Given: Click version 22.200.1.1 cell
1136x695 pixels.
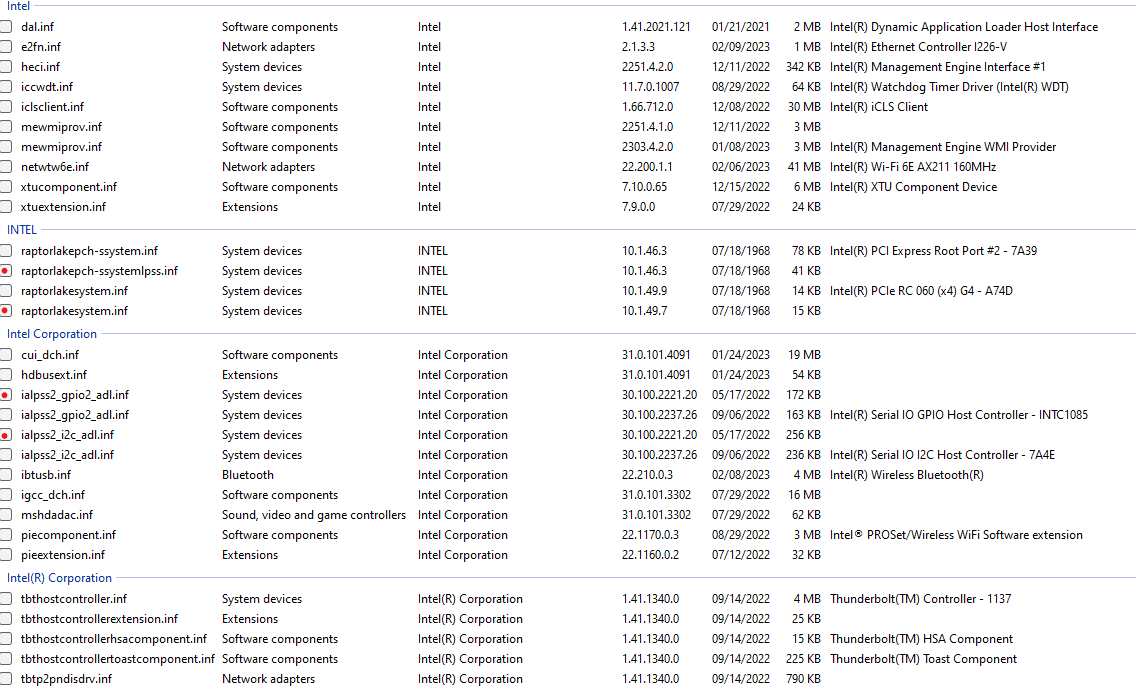Looking at the screenshot, I should (647, 167).
